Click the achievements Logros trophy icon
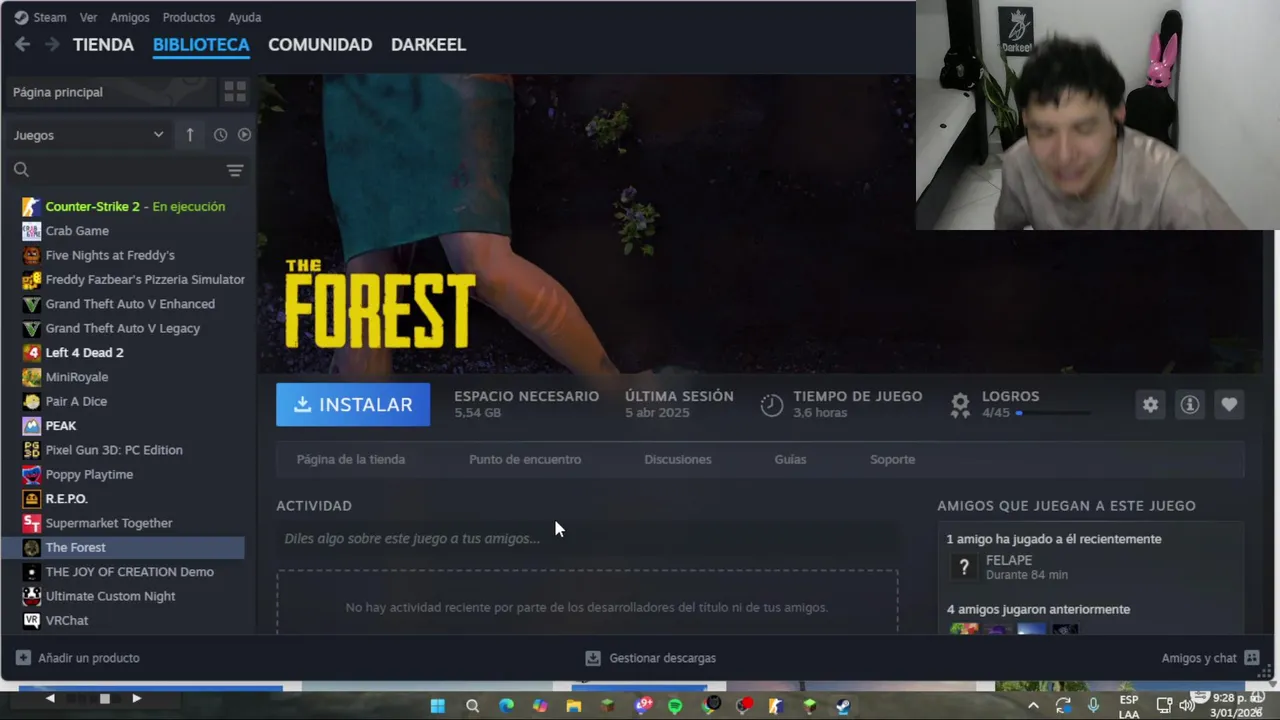Image resolution: width=1280 pixels, height=720 pixels. click(x=960, y=405)
